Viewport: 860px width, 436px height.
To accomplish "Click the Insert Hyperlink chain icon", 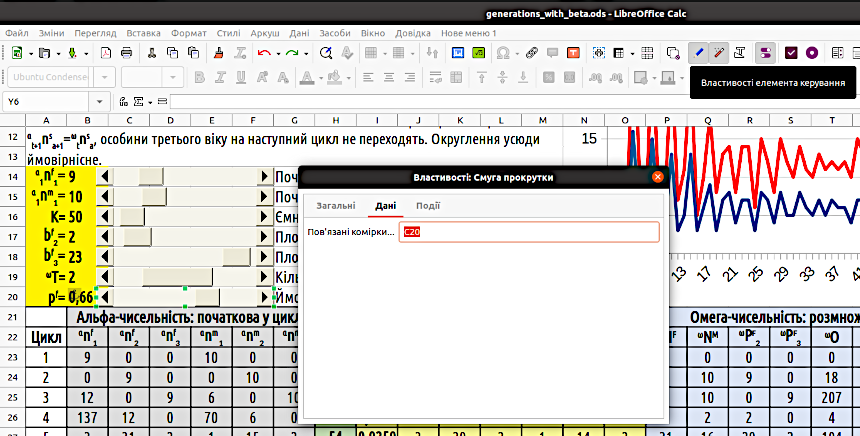I will coord(531,52).
